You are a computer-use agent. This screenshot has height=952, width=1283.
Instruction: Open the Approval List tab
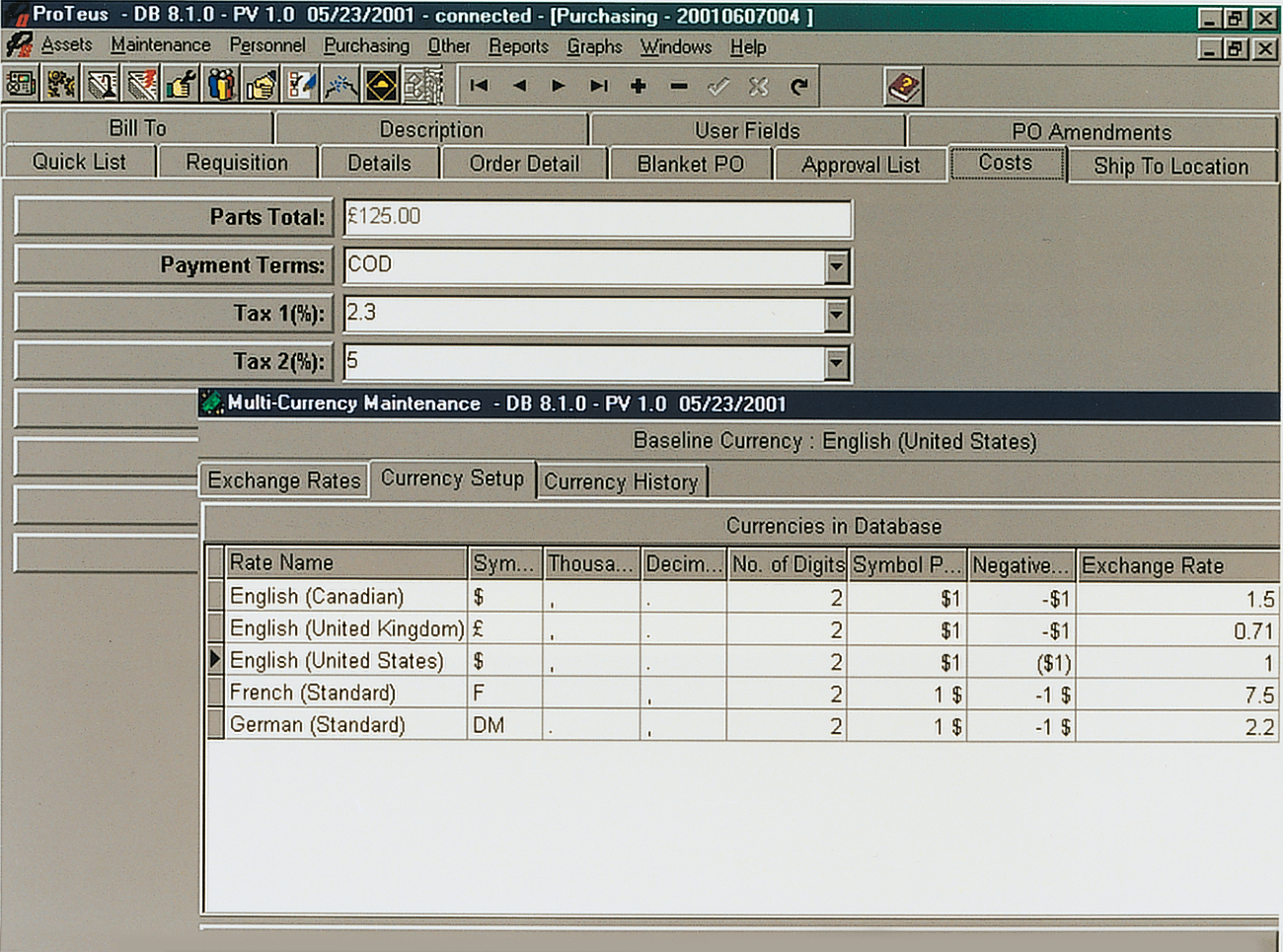coord(861,165)
